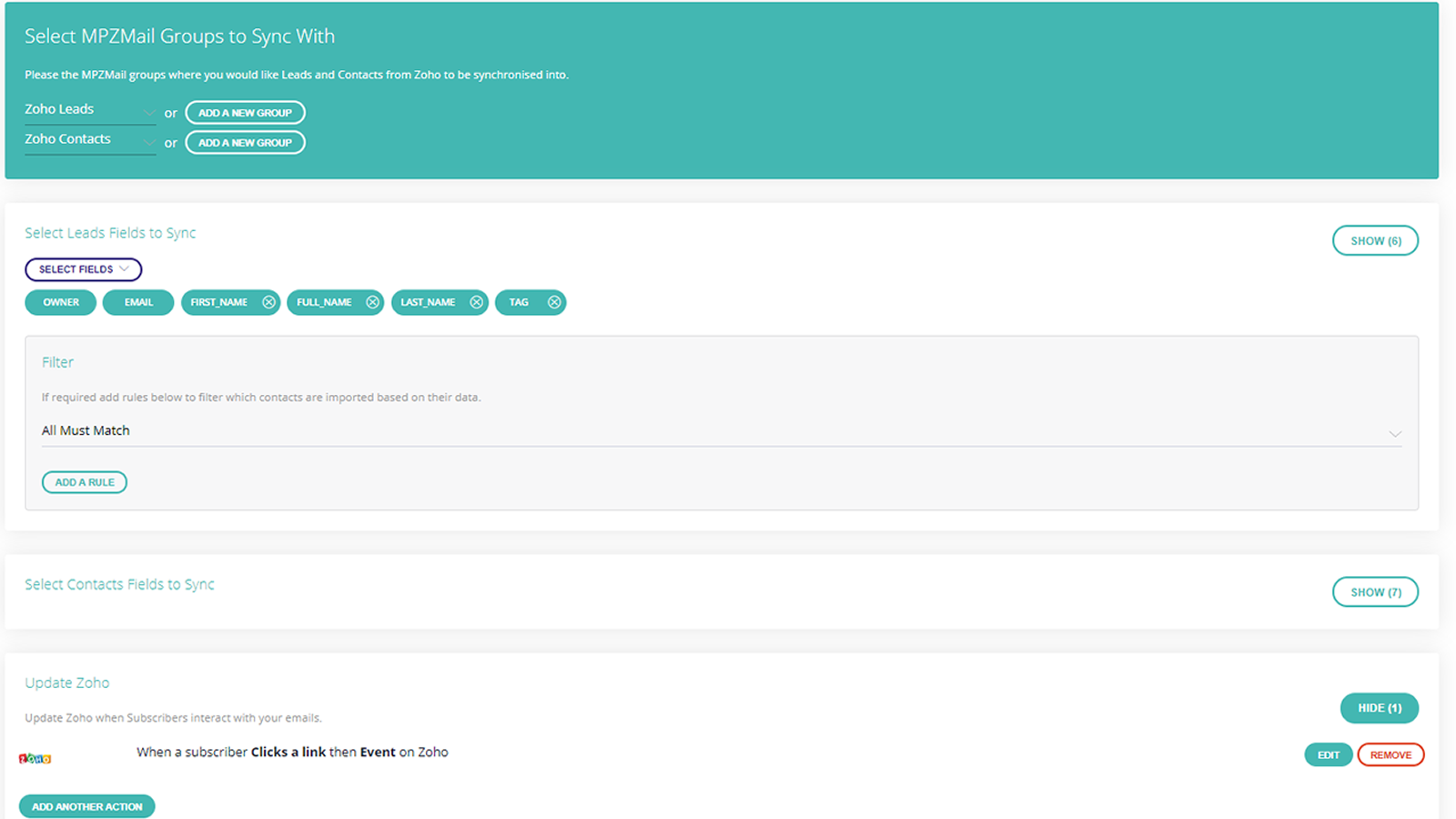Click 'Update Zoho when Subscribers interact' text
1456x819 pixels.
(x=173, y=718)
